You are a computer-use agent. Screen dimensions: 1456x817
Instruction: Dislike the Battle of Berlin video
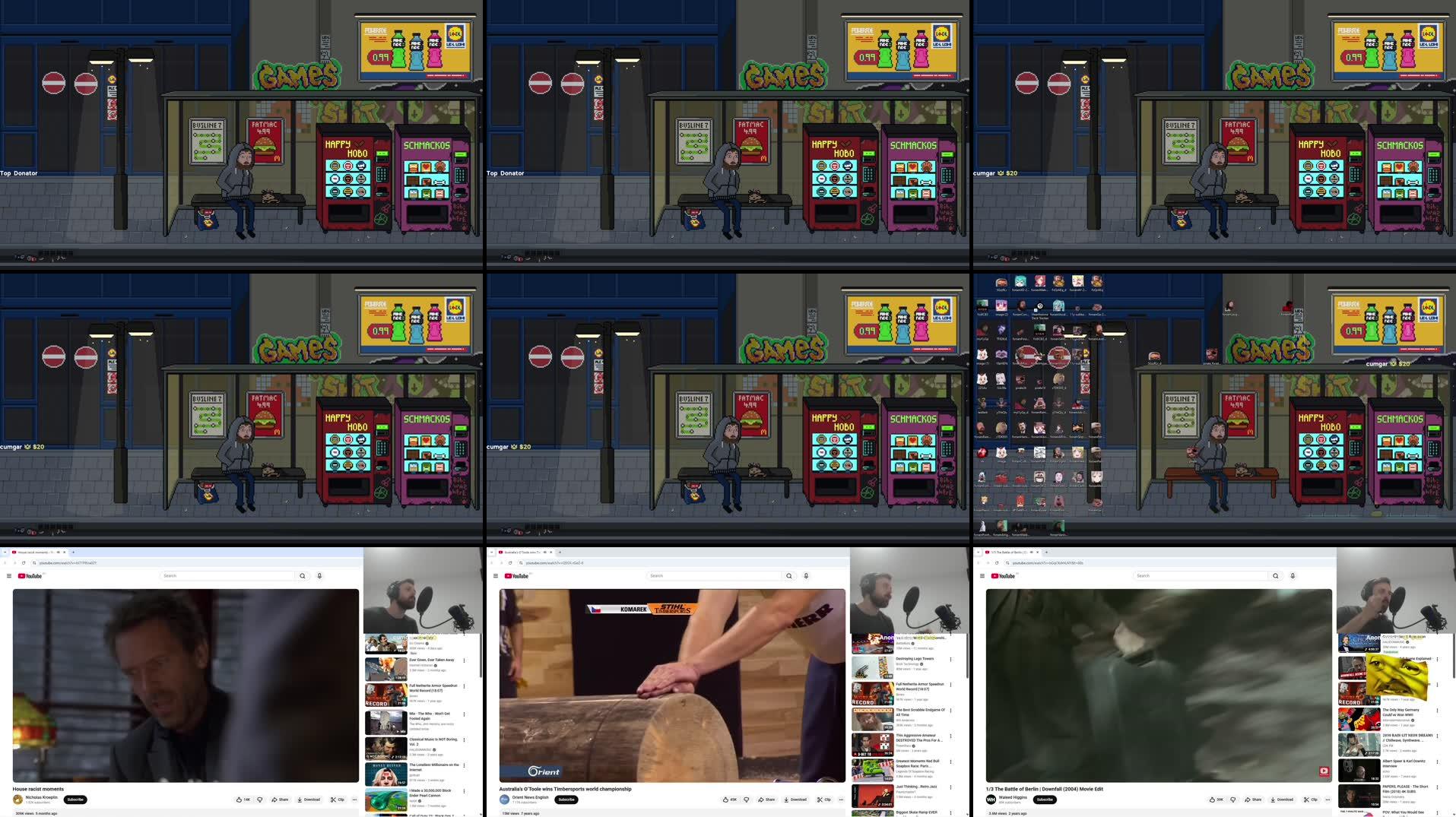pyautogui.click(x=1234, y=800)
